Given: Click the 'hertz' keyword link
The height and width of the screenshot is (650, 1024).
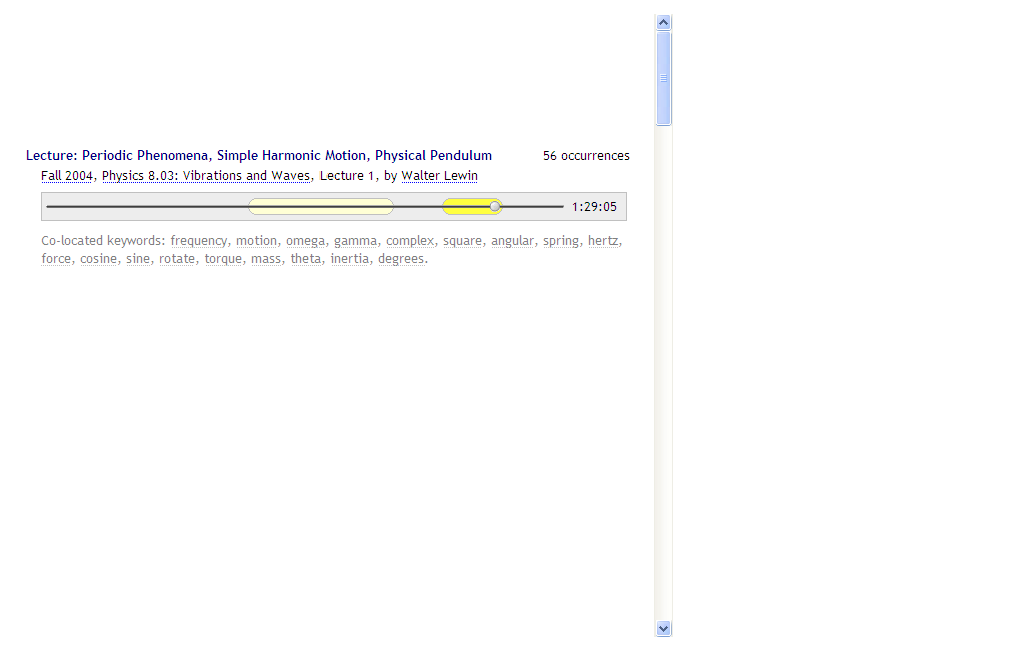Looking at the screenshot, I should 603,241.
